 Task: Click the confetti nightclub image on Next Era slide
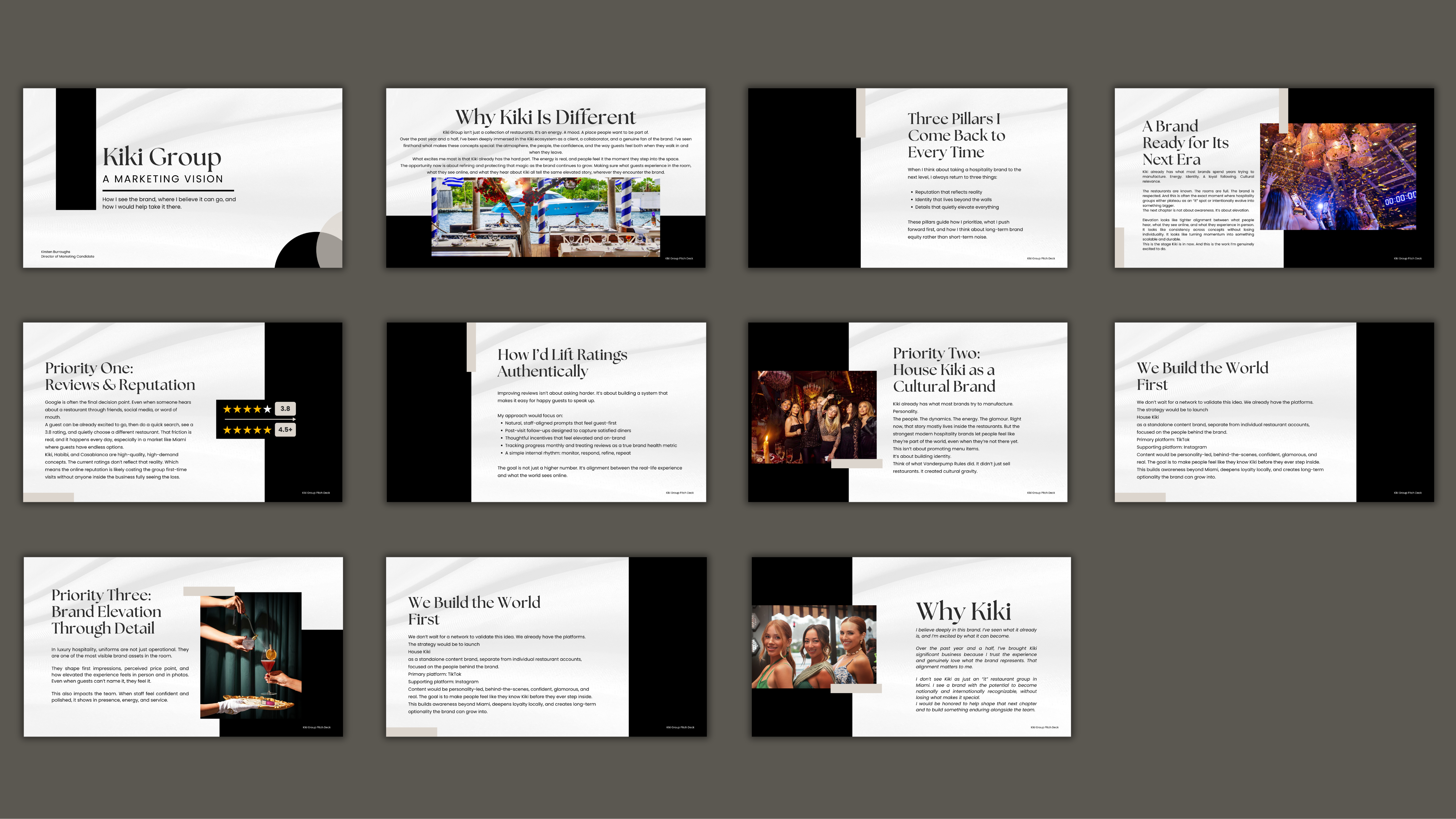pyautogui.click(x=1337, y=176)
